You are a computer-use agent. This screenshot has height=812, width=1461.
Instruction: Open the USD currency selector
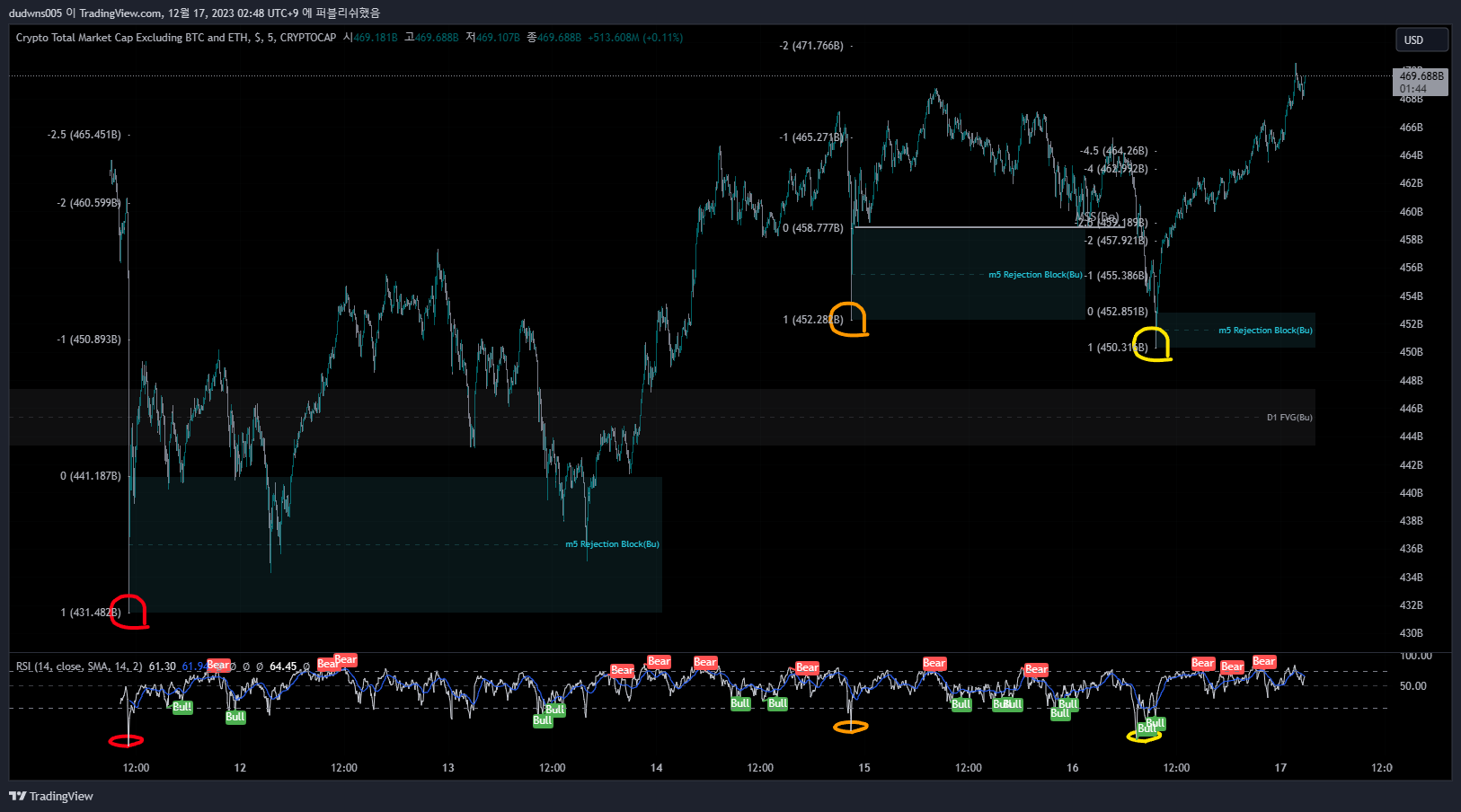coord(1421,40)
